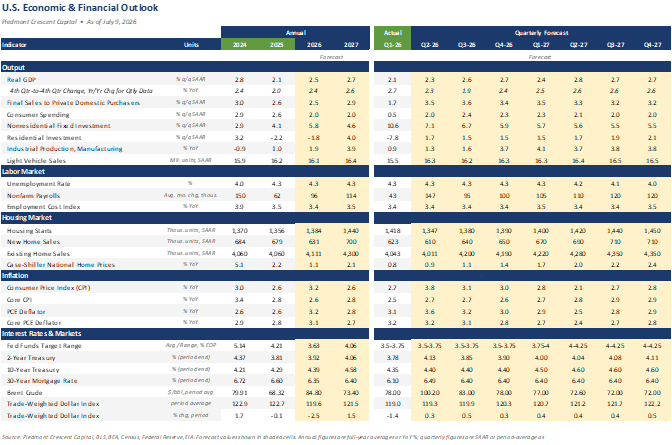Select the "2-Year Treasury" row label
This screenshot has height=445, width=672.
31,358
